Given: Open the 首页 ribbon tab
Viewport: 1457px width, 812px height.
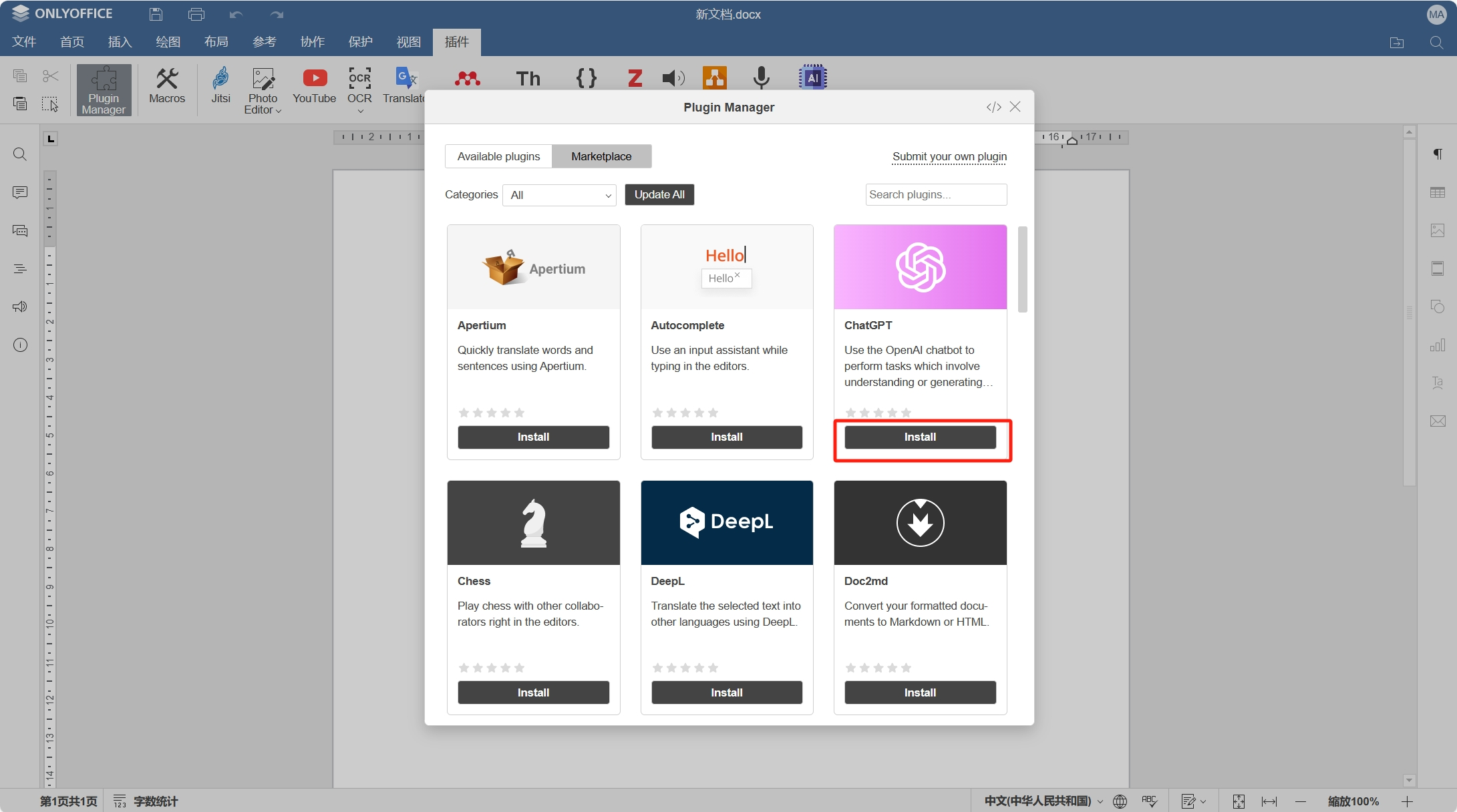Looking at the screenshot, I should pyautogui.click(x=72, y=42).
